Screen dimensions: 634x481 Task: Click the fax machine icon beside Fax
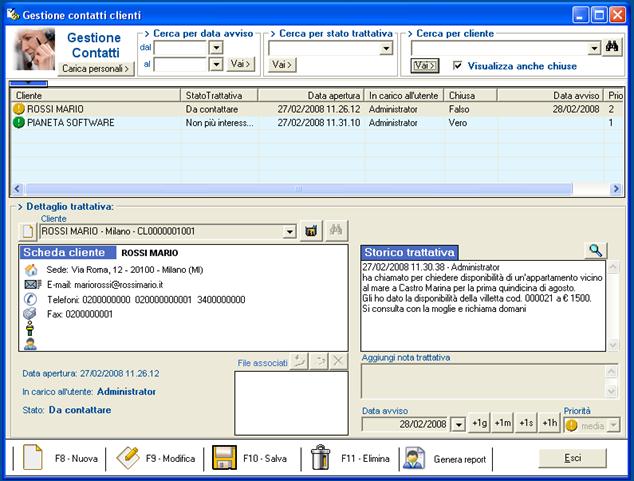(x=30, y=314)
